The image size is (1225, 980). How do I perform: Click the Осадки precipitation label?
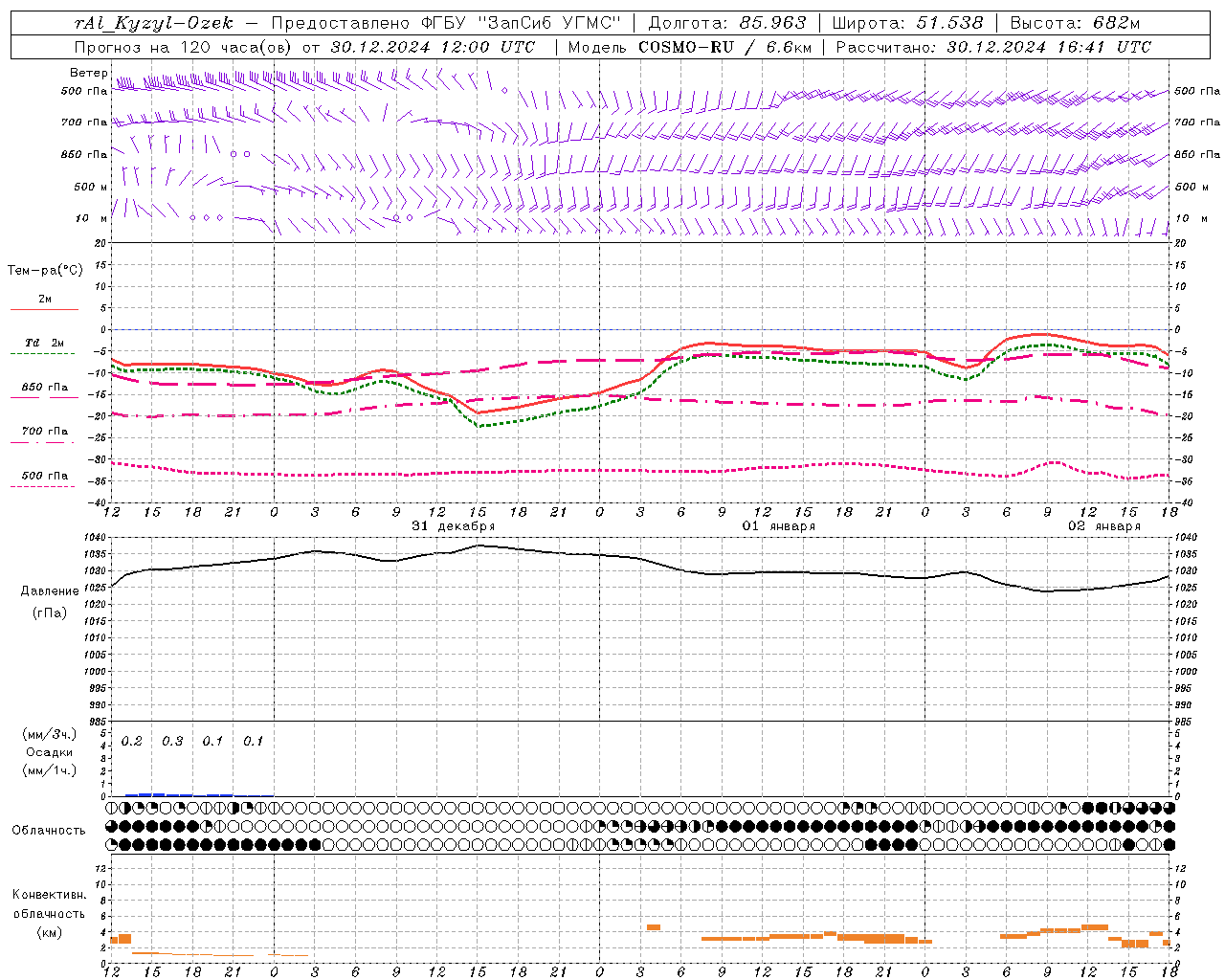(x=50, y=752)
